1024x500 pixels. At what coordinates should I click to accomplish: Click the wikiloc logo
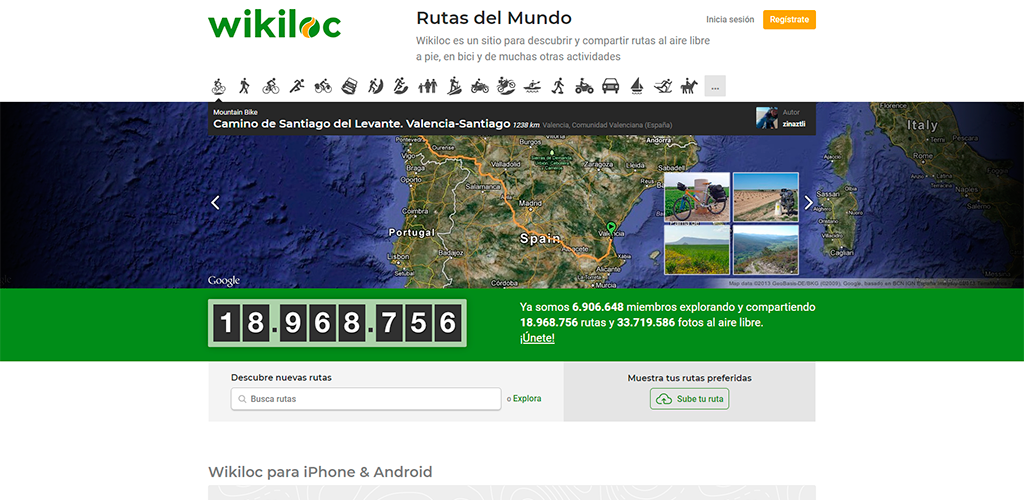(274, 25)
